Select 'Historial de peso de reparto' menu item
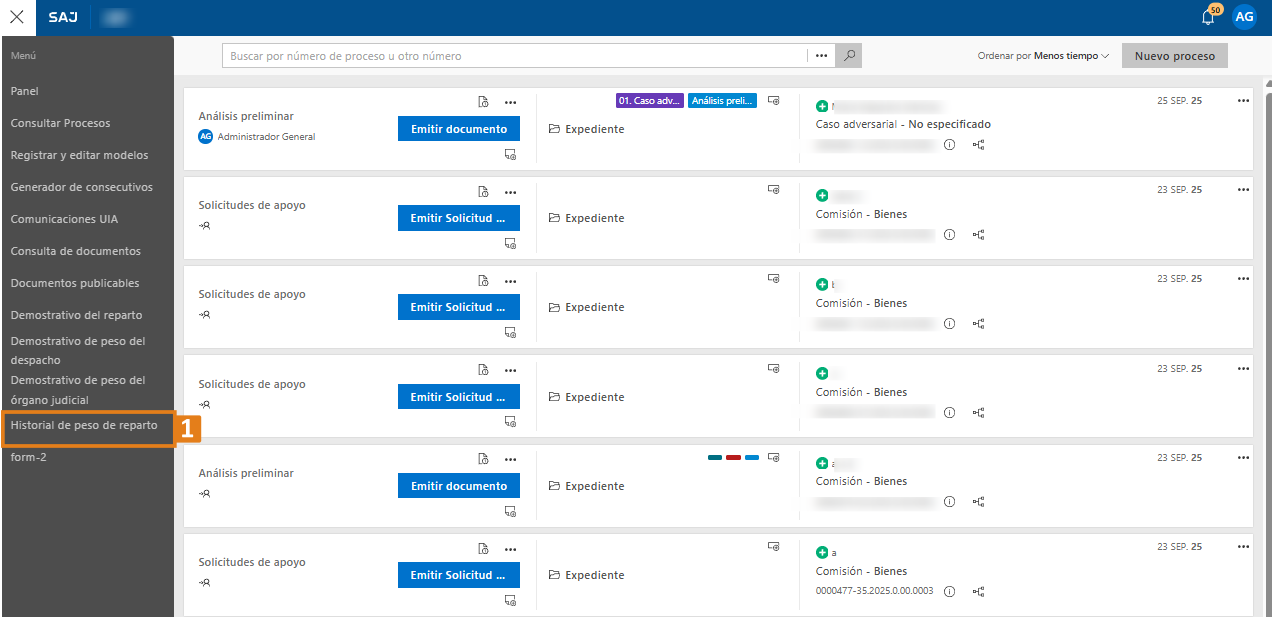Image resolution: width=1272 pixels, height=617 pixels. 84,425
